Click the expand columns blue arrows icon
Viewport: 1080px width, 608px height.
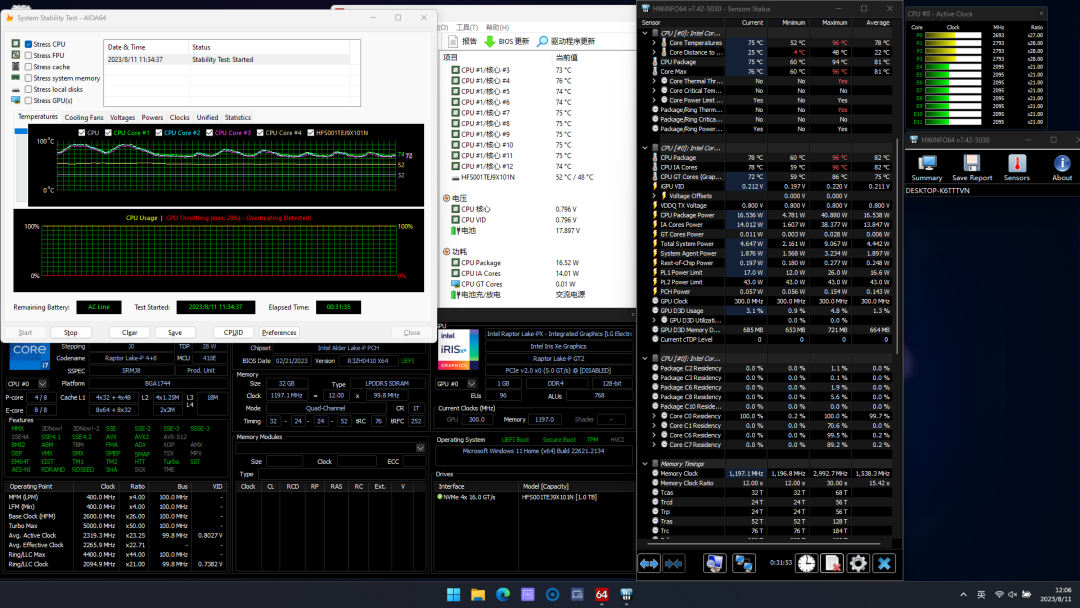pos(649,564)
